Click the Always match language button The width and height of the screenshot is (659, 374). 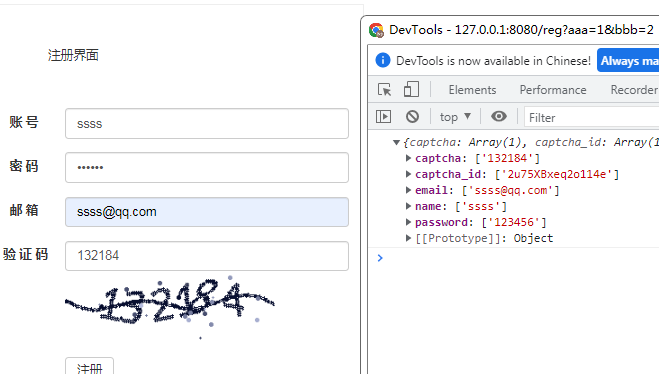point(628,61)
